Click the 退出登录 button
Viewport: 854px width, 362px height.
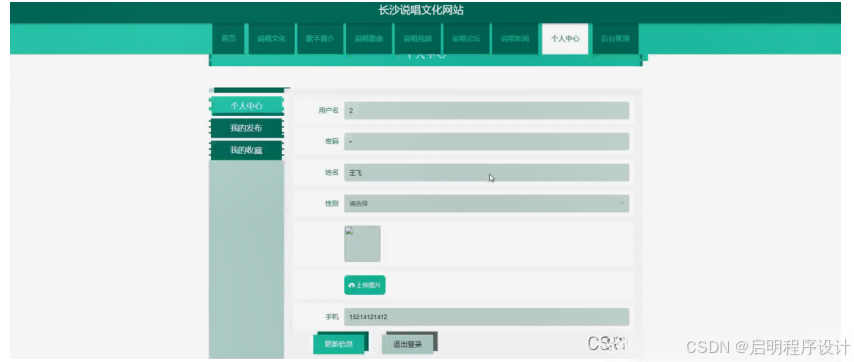click(407, 344)
